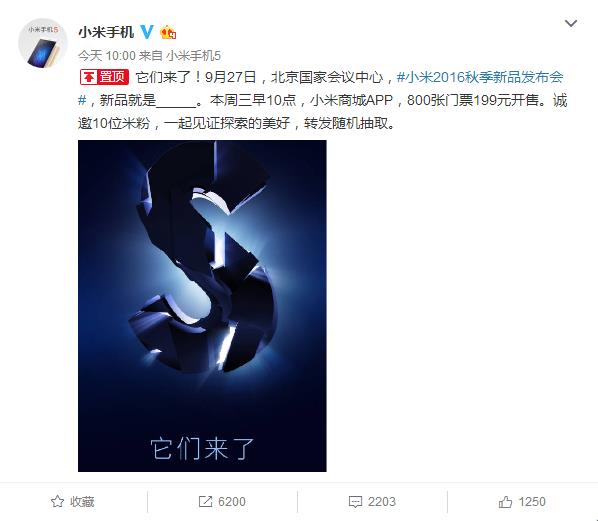
Task: Click the comment bubble icon
Action: 355,502
